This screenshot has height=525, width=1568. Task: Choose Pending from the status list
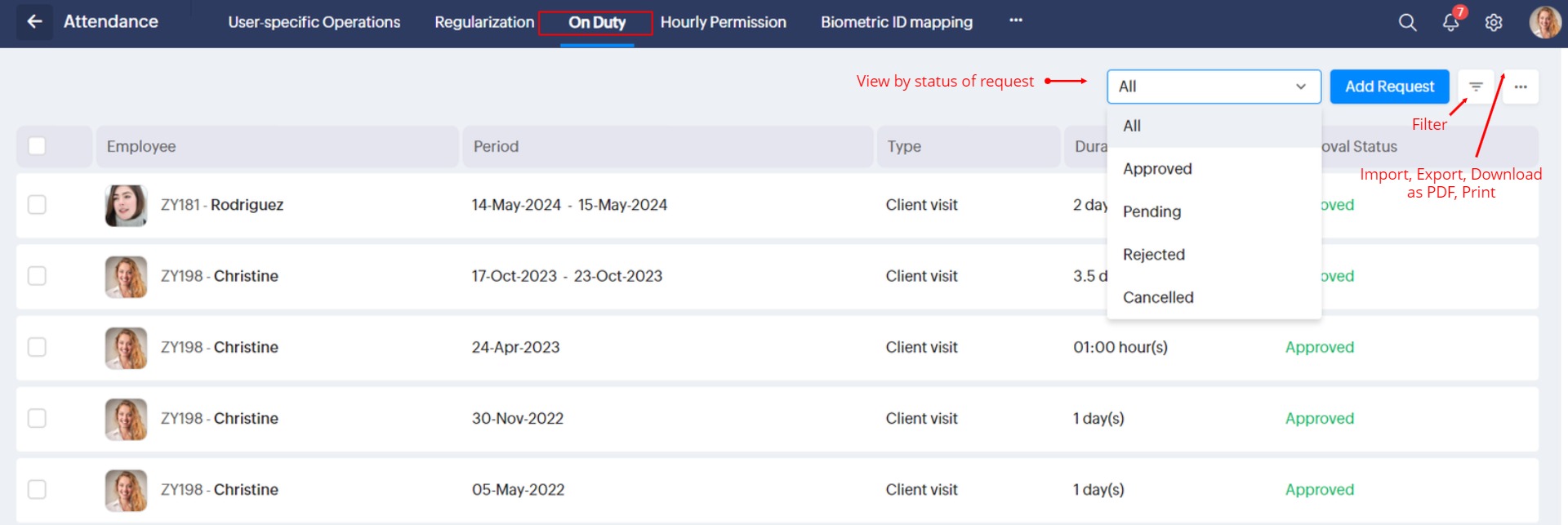pos(1151,211)
